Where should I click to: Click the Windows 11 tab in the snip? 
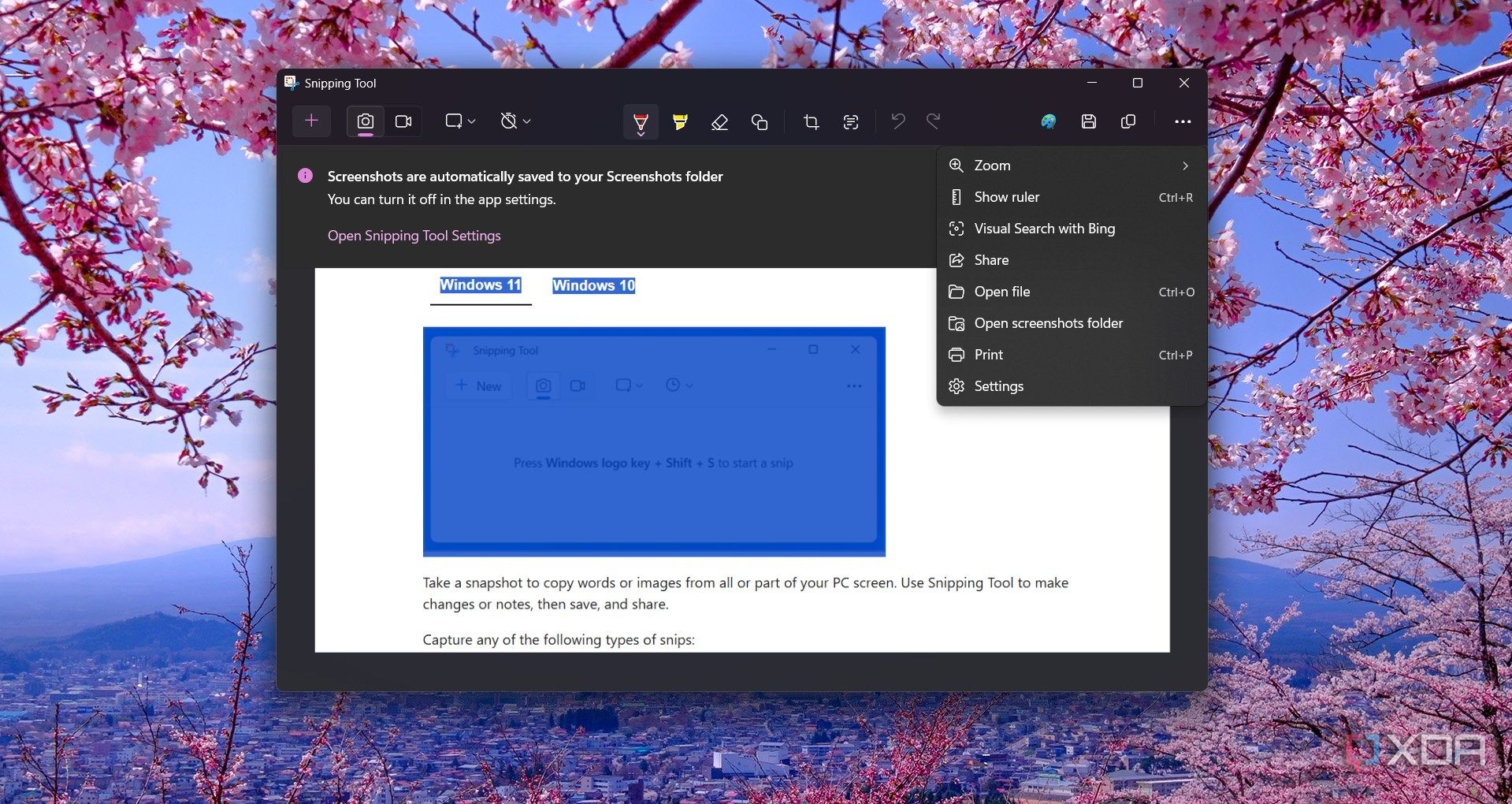click(481, 285)
